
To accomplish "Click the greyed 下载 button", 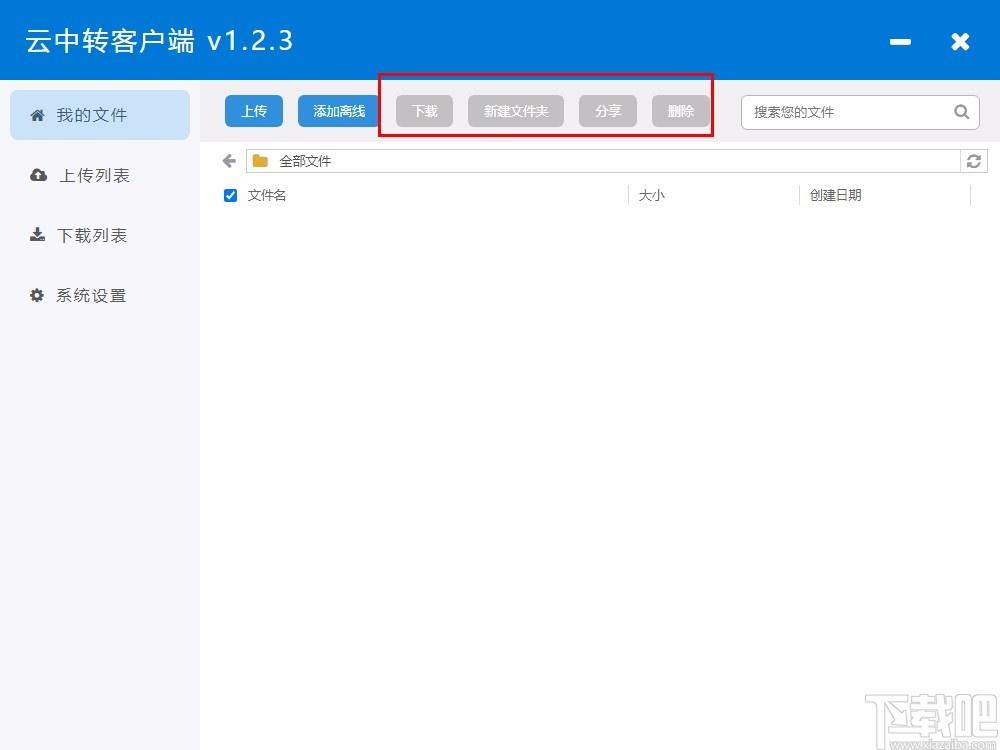I will 425,112.
